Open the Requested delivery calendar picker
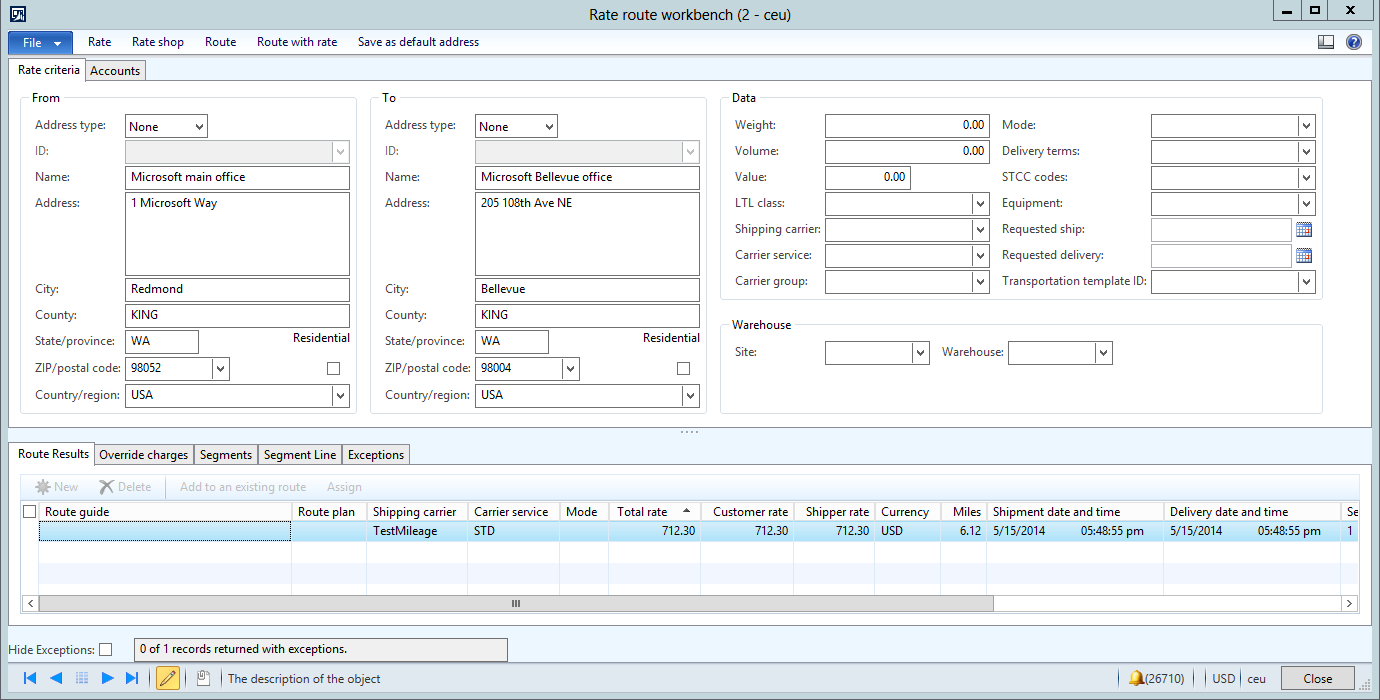 pyautogui.click(x=1304, y=255)
